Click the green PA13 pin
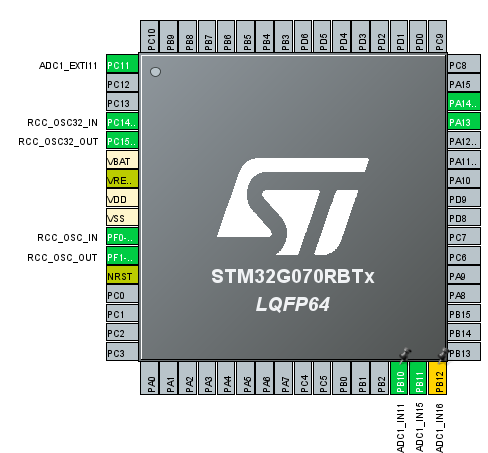This screenshot has height=453, width=488. 464,122
